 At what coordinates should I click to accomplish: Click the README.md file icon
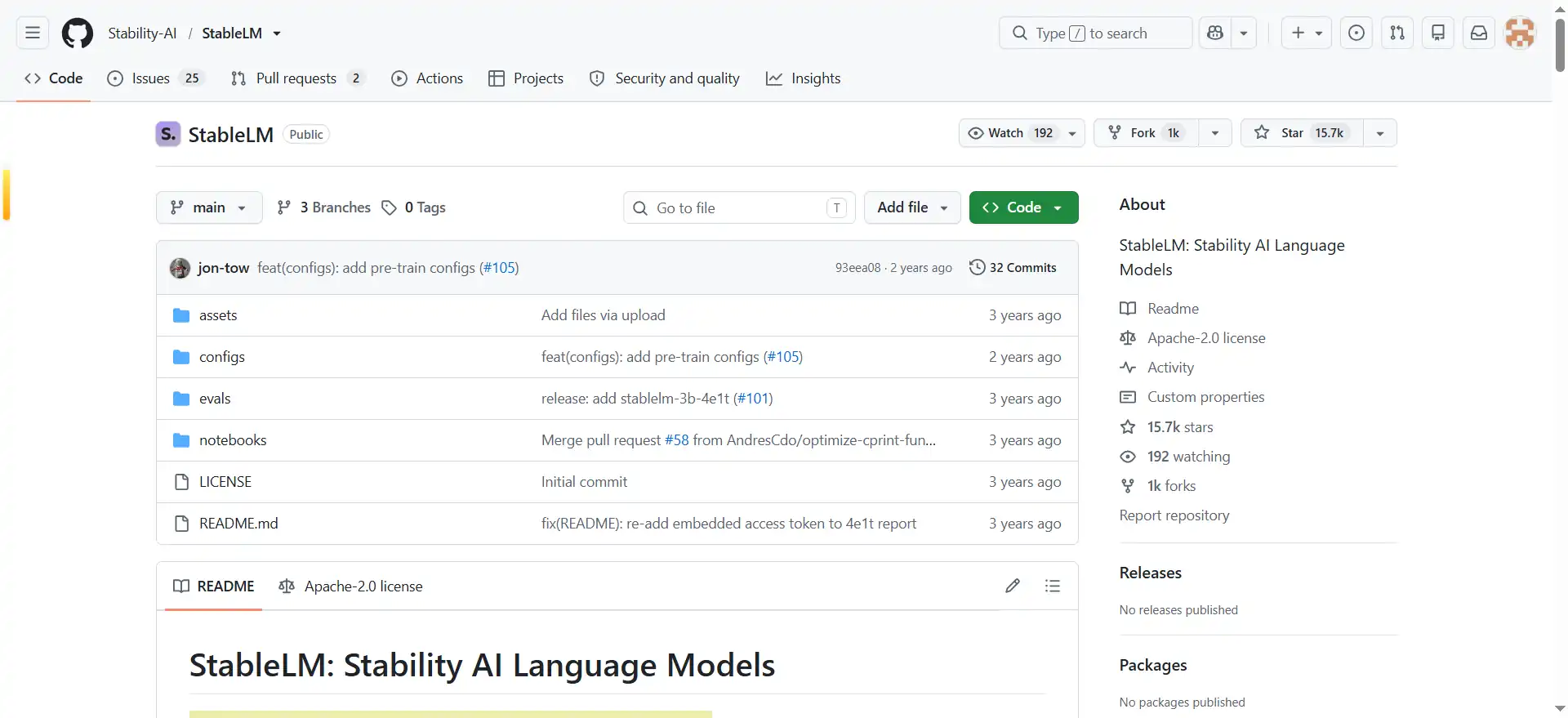coord(182,524)
